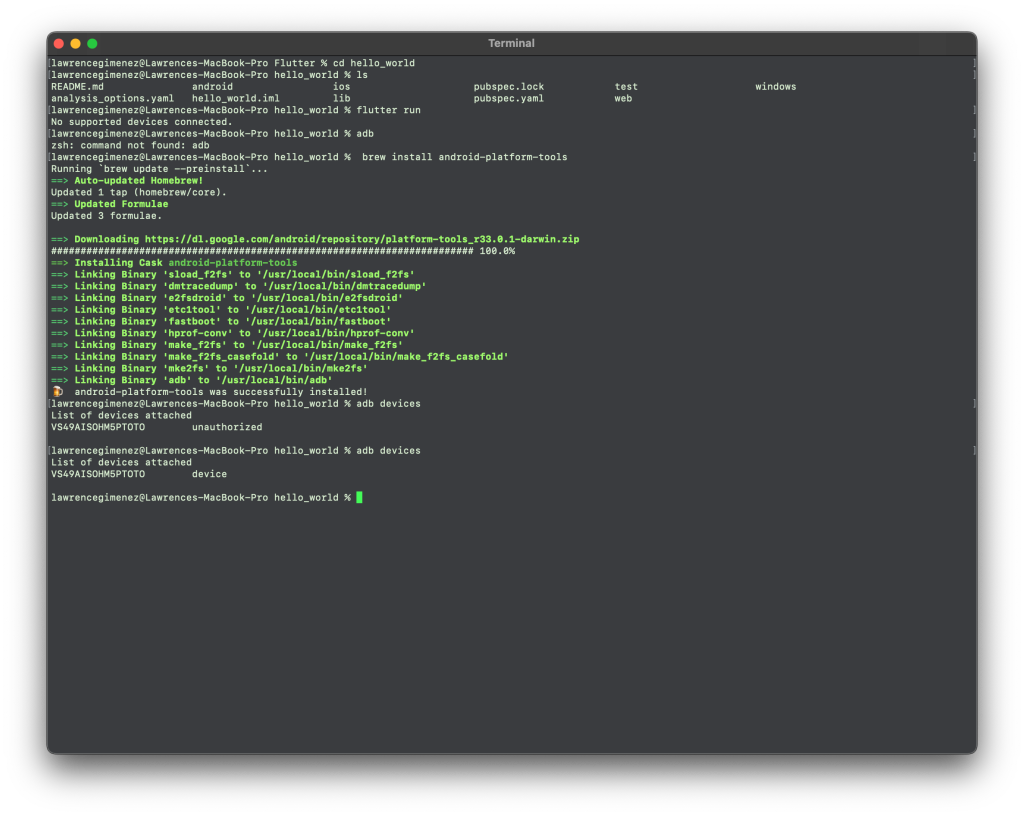1024x816 pixels.
Task: Click the platform-tools download URL
Action: tap(362, 239)
